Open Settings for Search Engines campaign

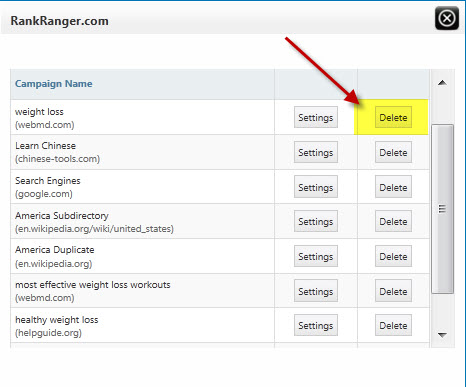pos(316,187)
